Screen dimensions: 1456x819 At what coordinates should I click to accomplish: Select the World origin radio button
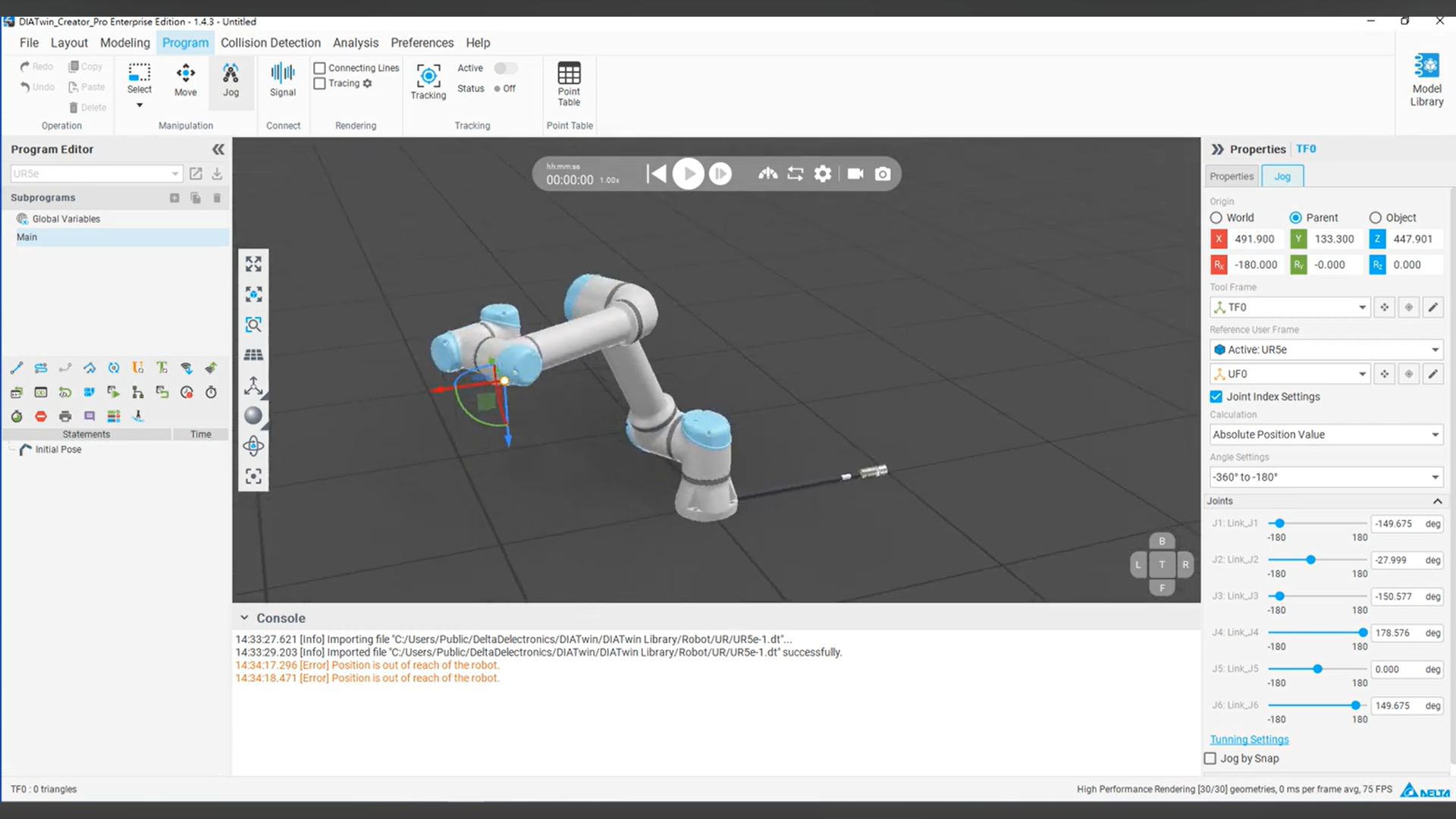1216,218
